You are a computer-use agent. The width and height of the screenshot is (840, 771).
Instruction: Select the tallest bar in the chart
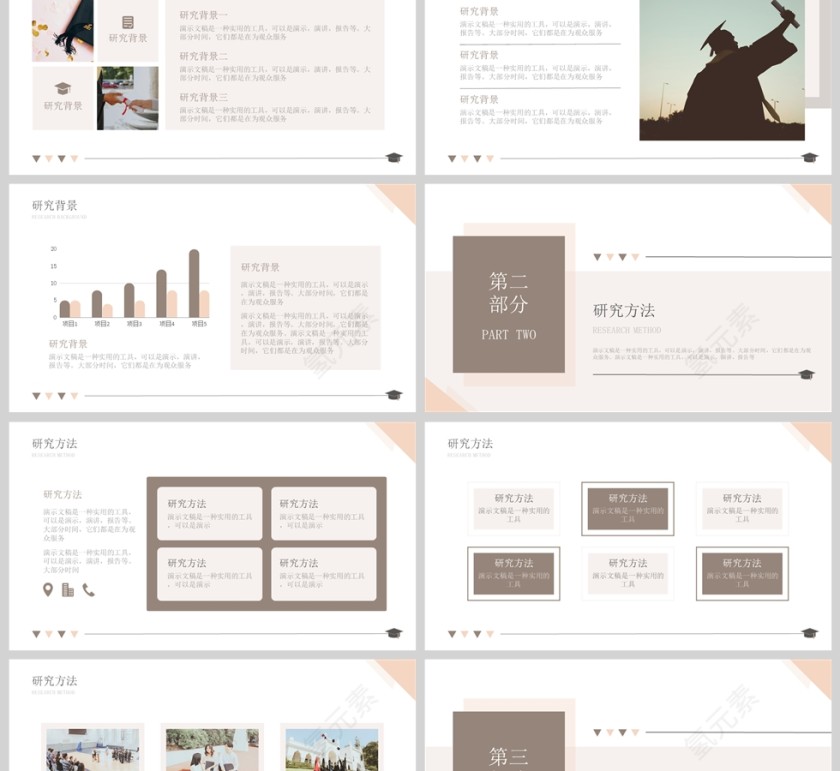point(194,283)
